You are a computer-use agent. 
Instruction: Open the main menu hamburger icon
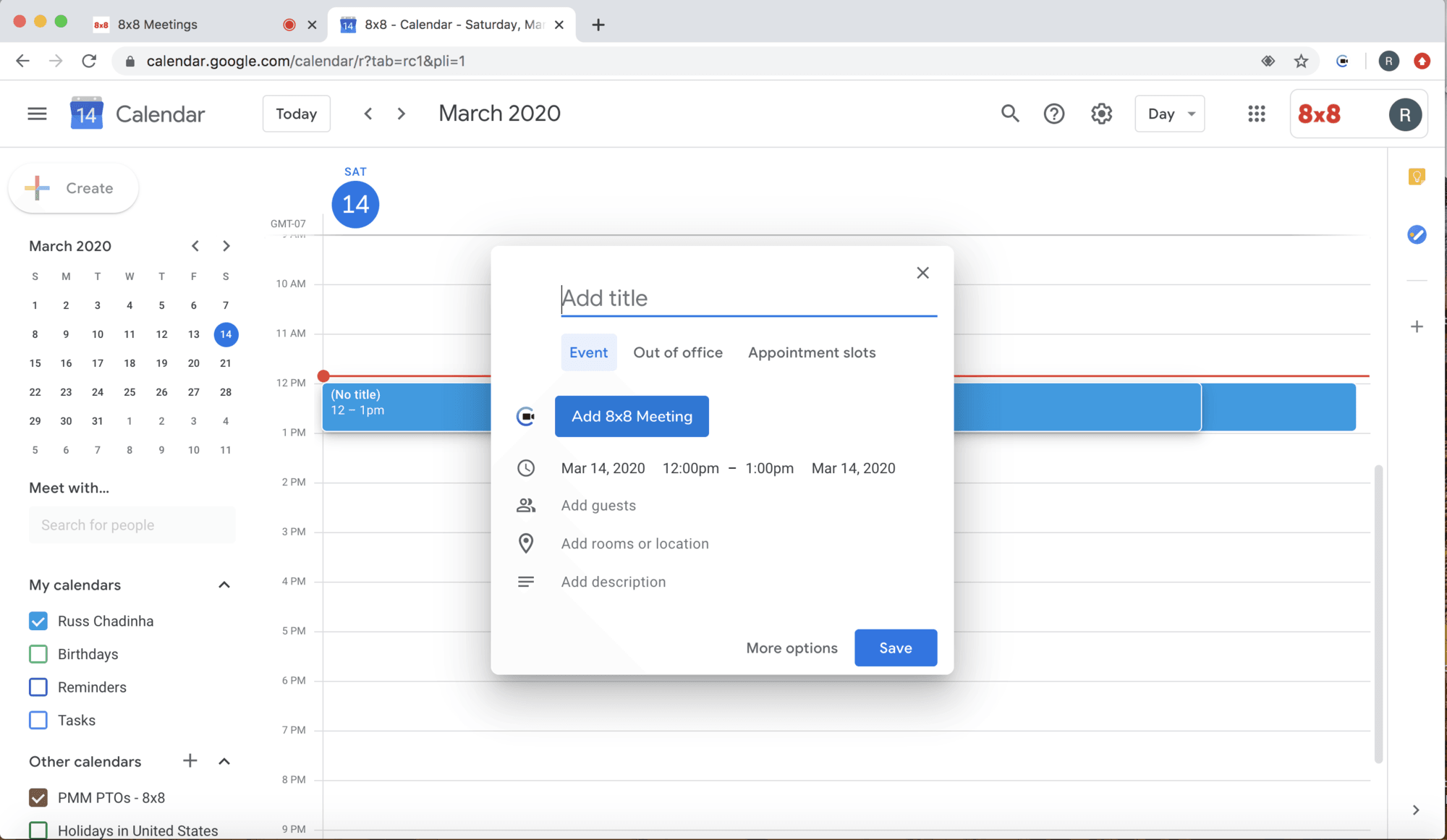(37, 114)
